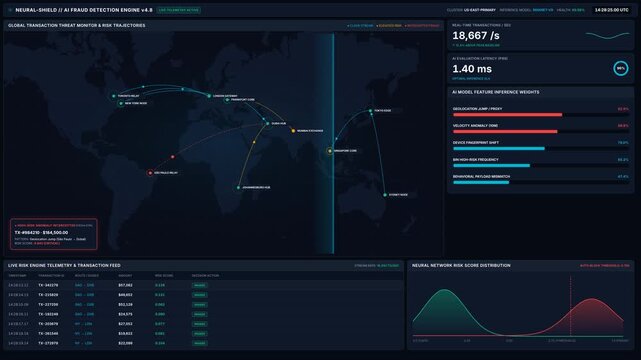Open the high-risk anomaly alert TX-#984210
This screenshot has height=360, width=641.
[54, 234]
